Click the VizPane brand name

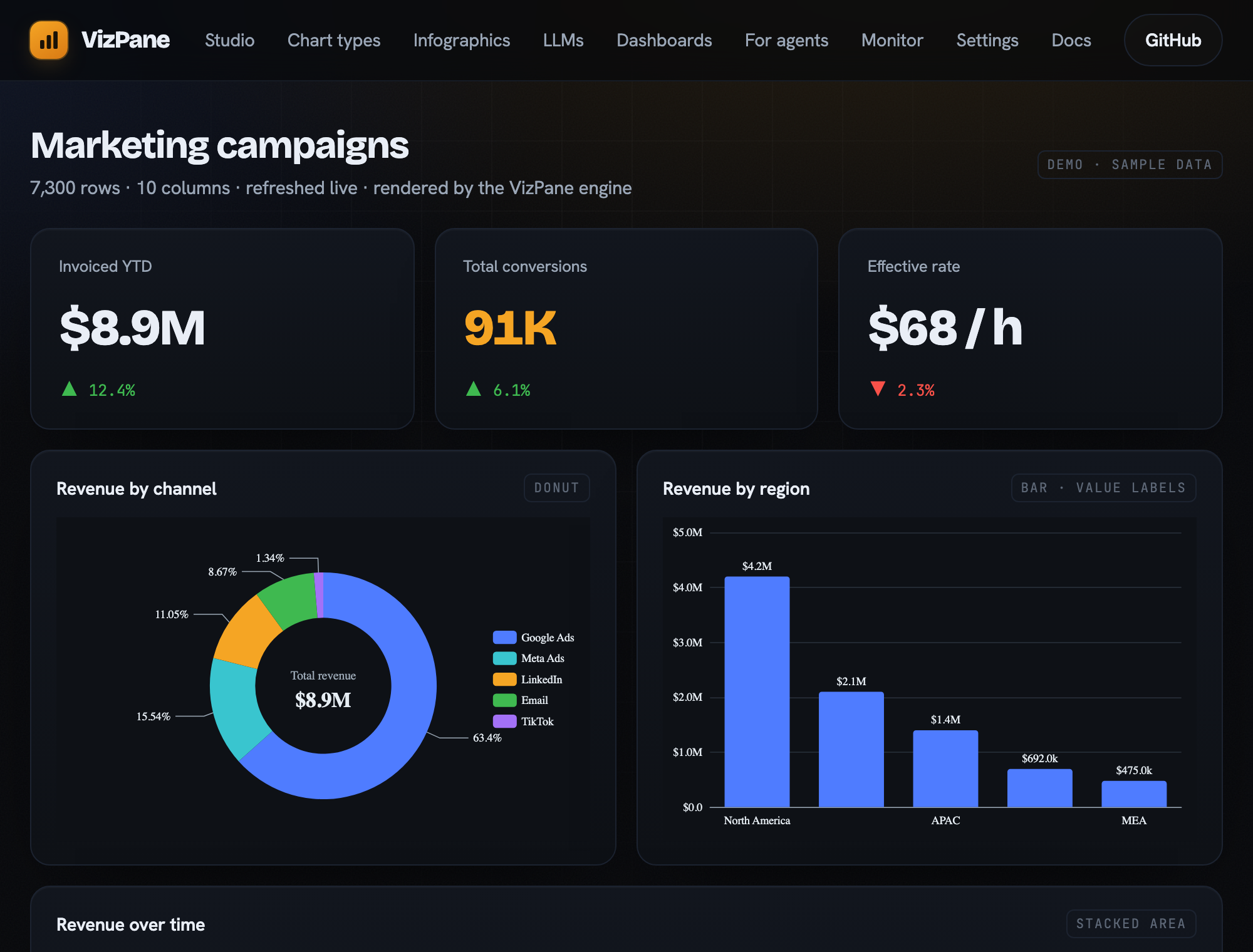tap(125, 40)
